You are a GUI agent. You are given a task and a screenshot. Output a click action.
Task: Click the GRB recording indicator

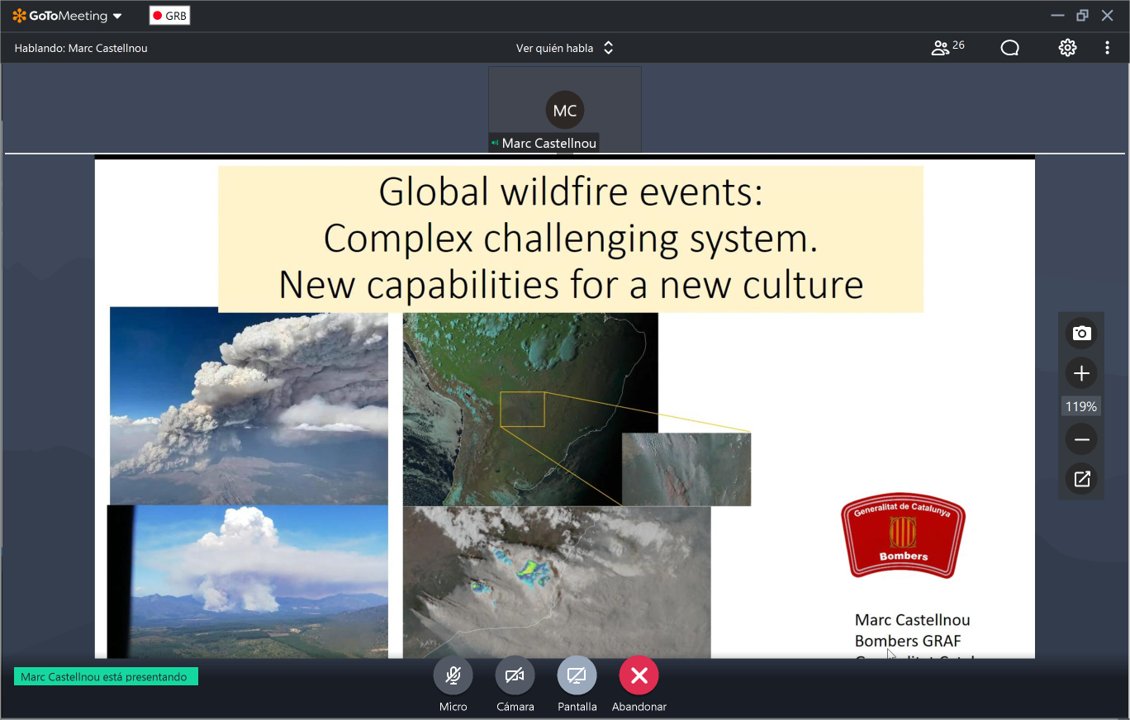(x=170, y=15)
